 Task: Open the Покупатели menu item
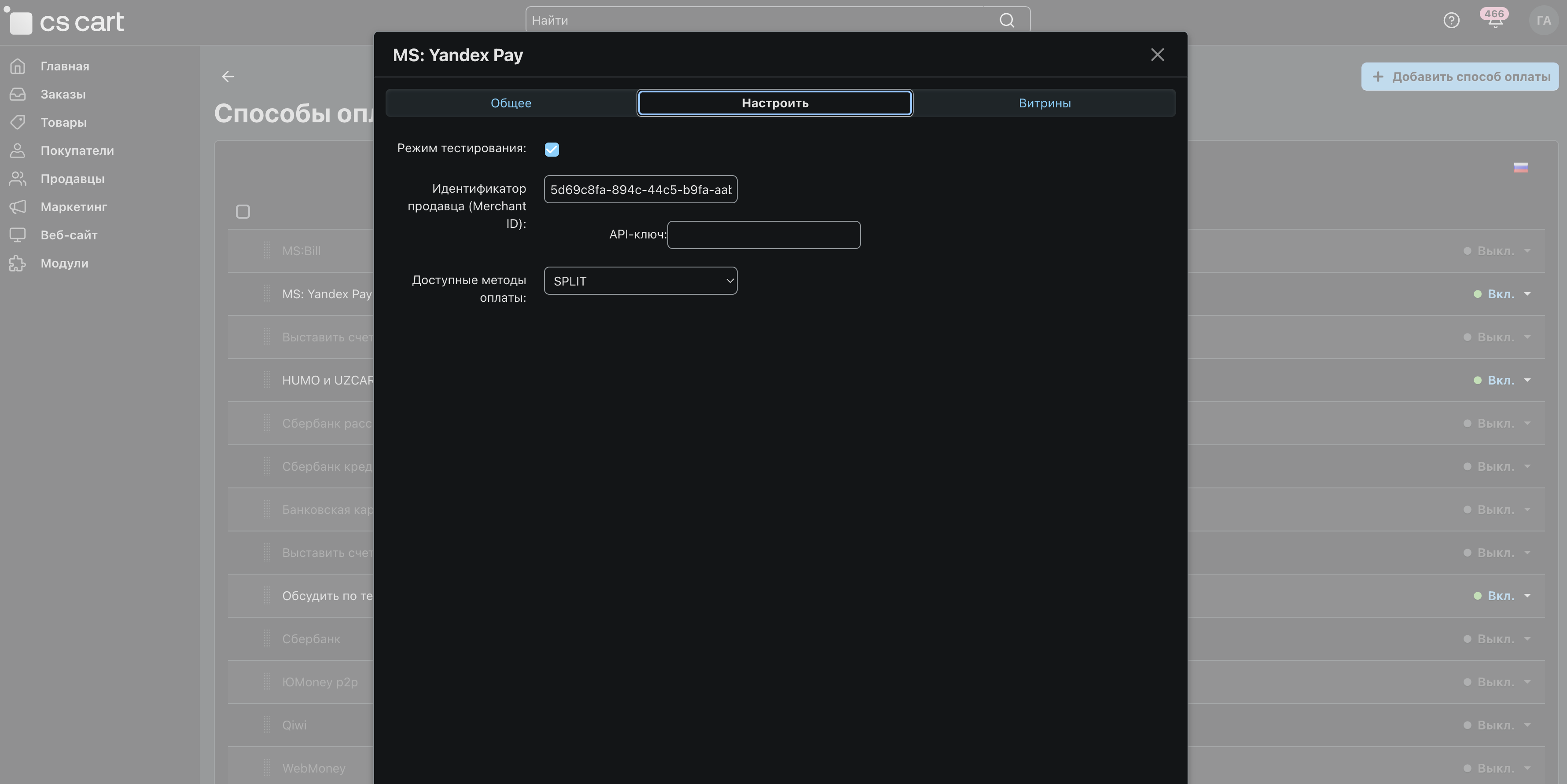[77, 150]
